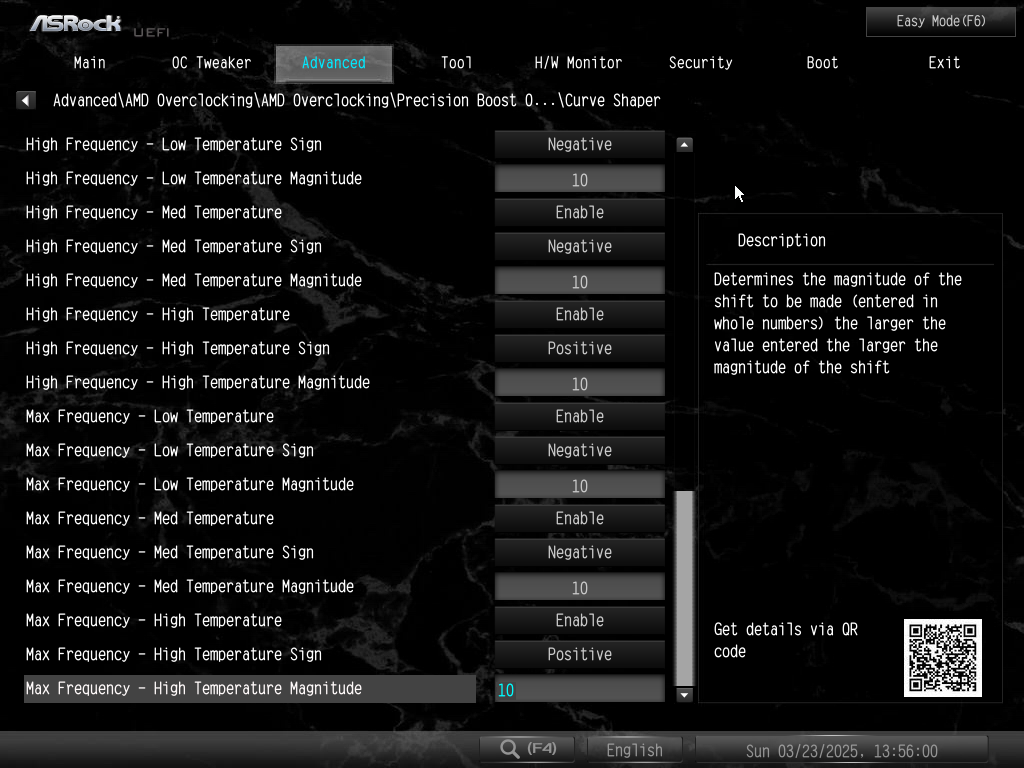Select label Max Frequency - Low Temperature Magnitude
Screen dimensions: 1024x768
(189, 484)
